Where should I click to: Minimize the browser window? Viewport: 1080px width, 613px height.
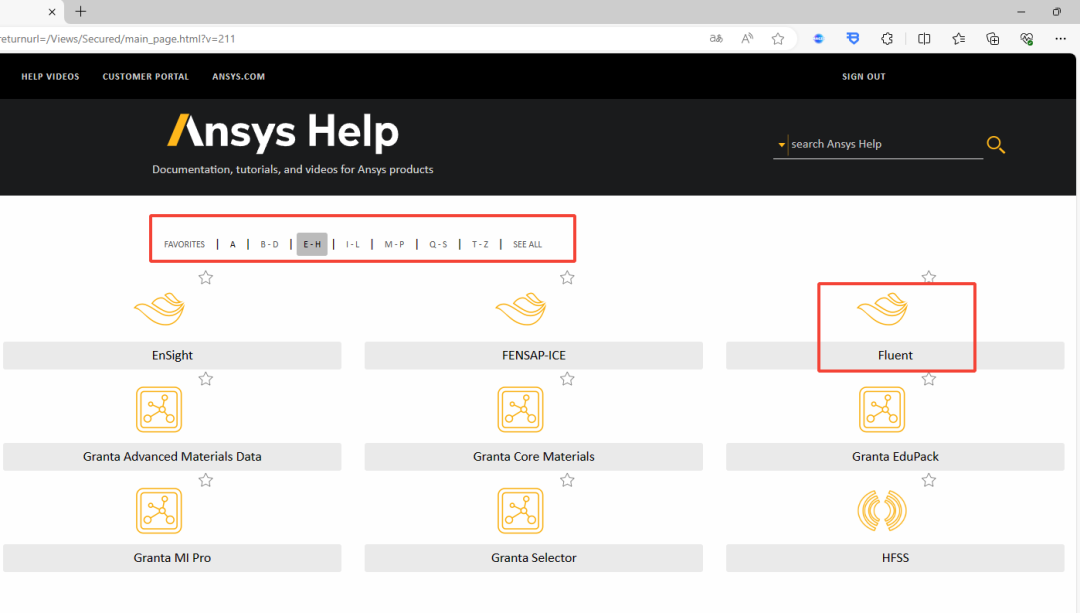(x=1021, y=12)
